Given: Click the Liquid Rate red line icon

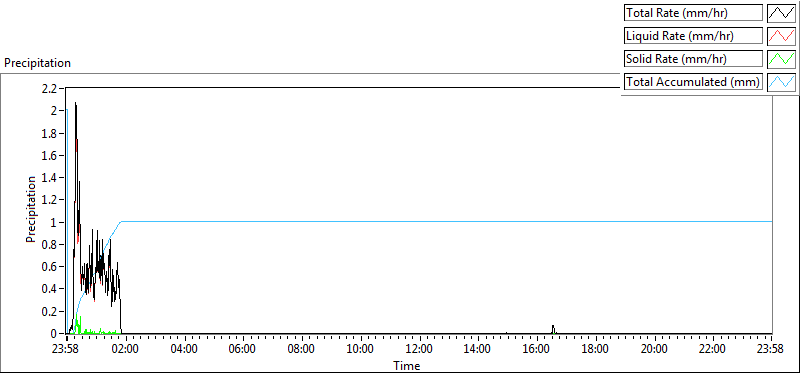Looking at the screenshot, I should point(781,36).
